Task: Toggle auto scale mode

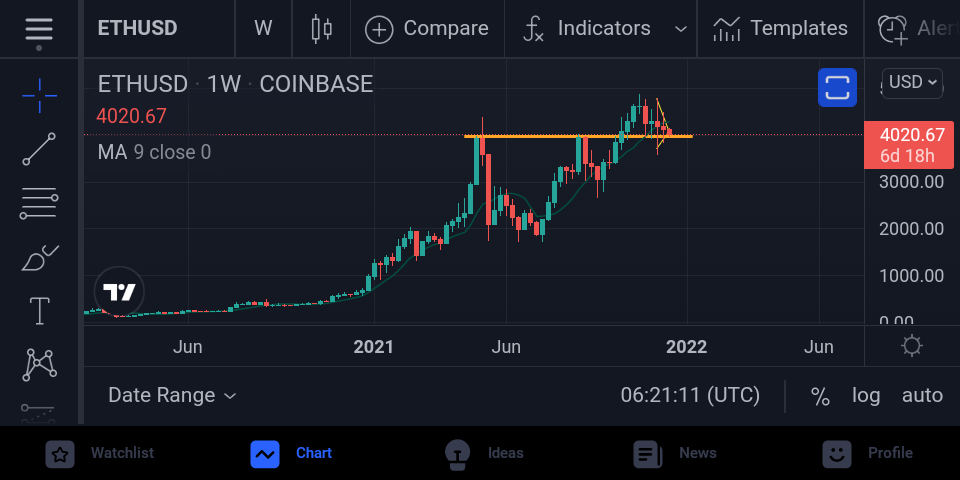Action: click(x=922, y=396)
